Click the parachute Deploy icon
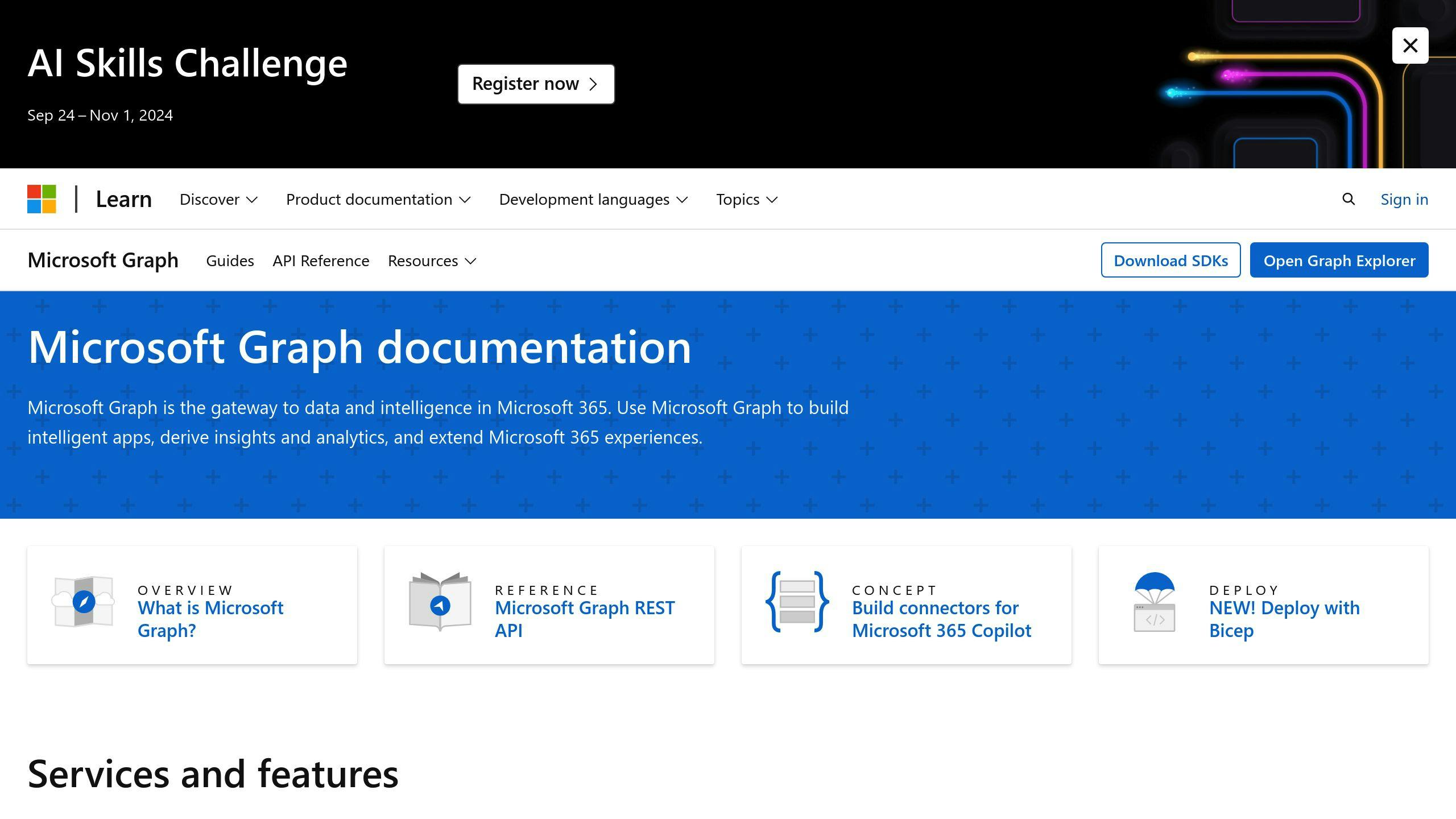 click(1155, 602)
